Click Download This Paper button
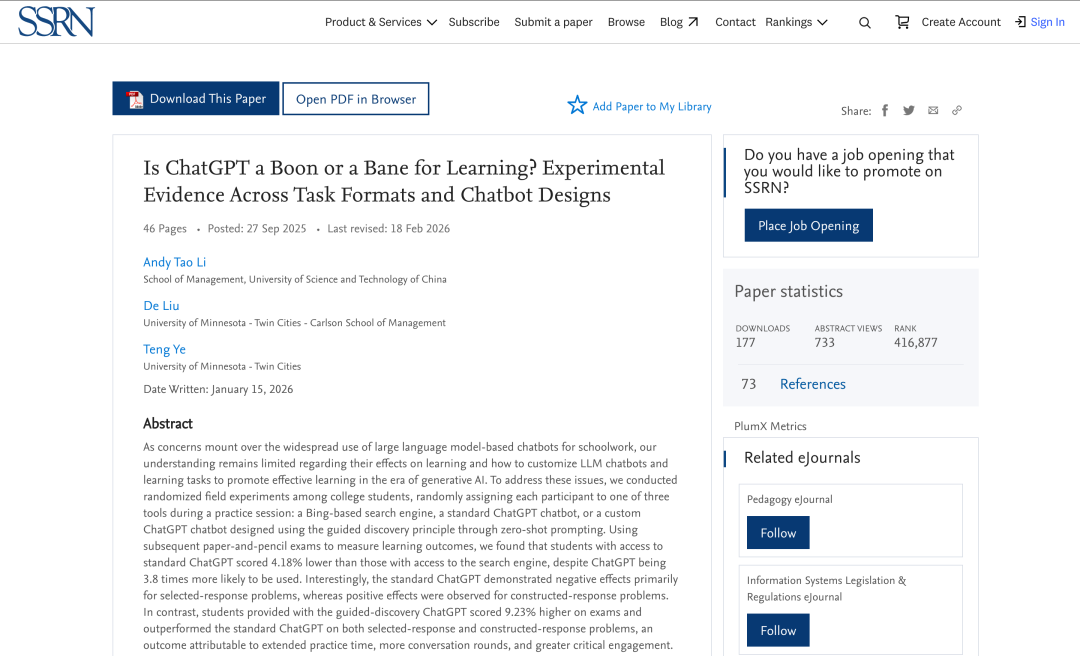The width and height of the screenshot is (1080, 656). [196, 99]
